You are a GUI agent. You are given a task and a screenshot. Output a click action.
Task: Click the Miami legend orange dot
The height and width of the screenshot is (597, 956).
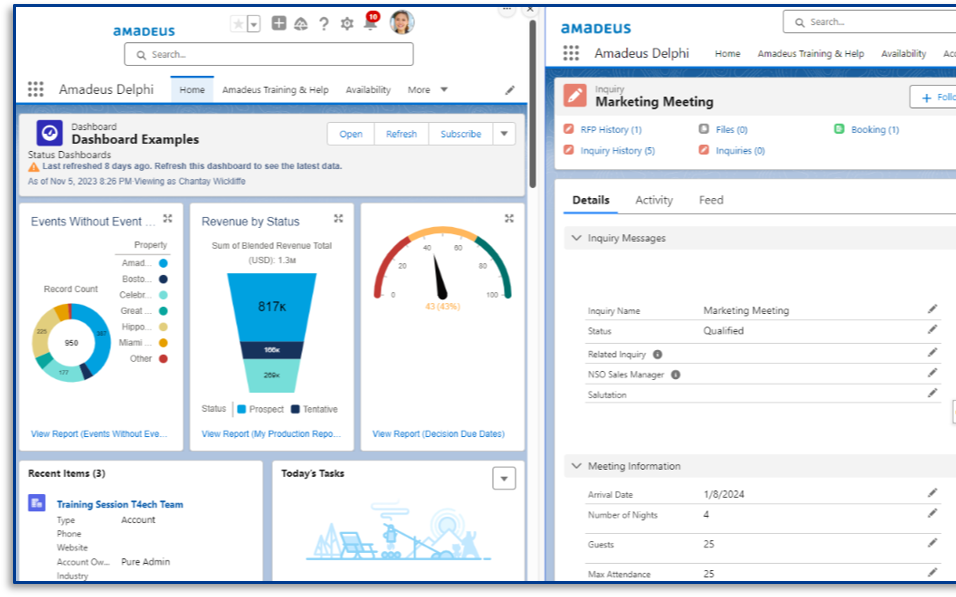[163, 343]
